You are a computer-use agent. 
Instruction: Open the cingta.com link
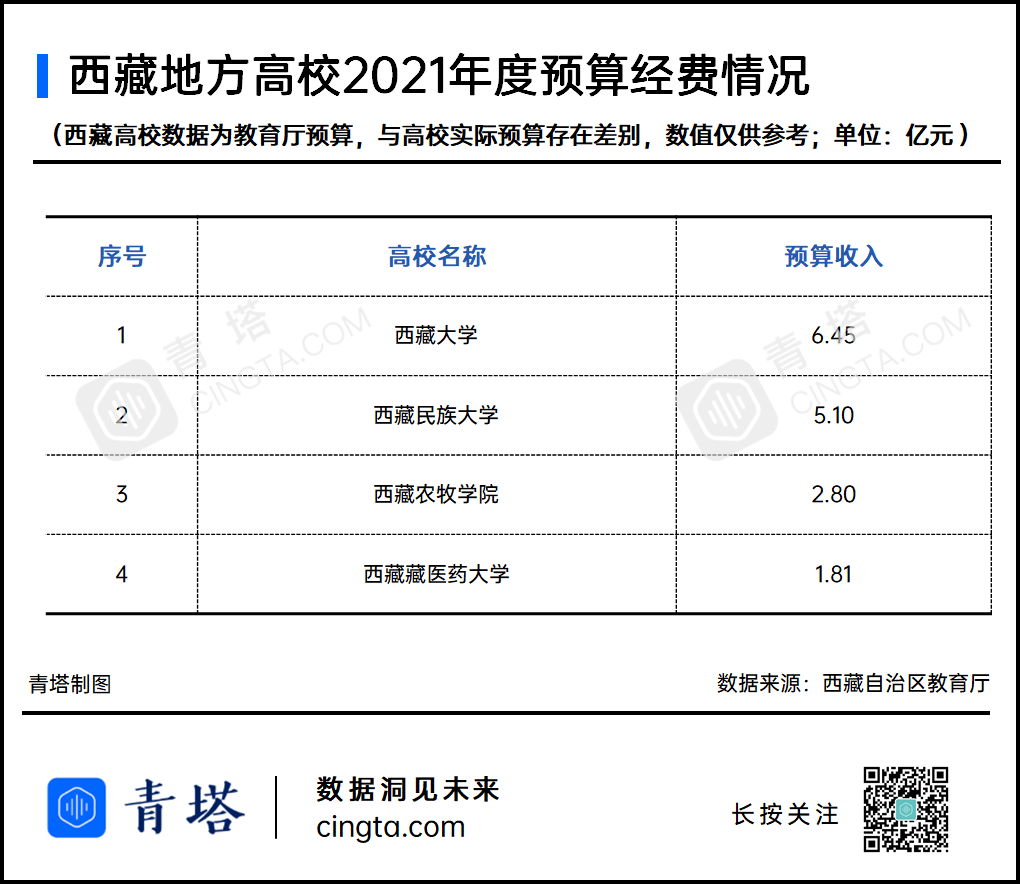point(390,828)
